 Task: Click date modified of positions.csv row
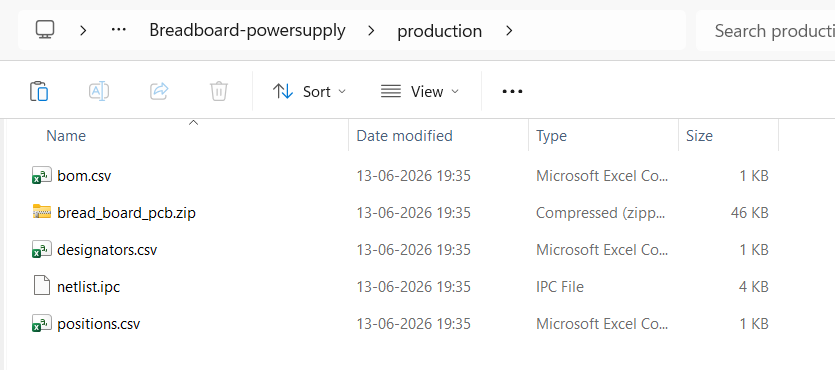[x=413, y=324]
